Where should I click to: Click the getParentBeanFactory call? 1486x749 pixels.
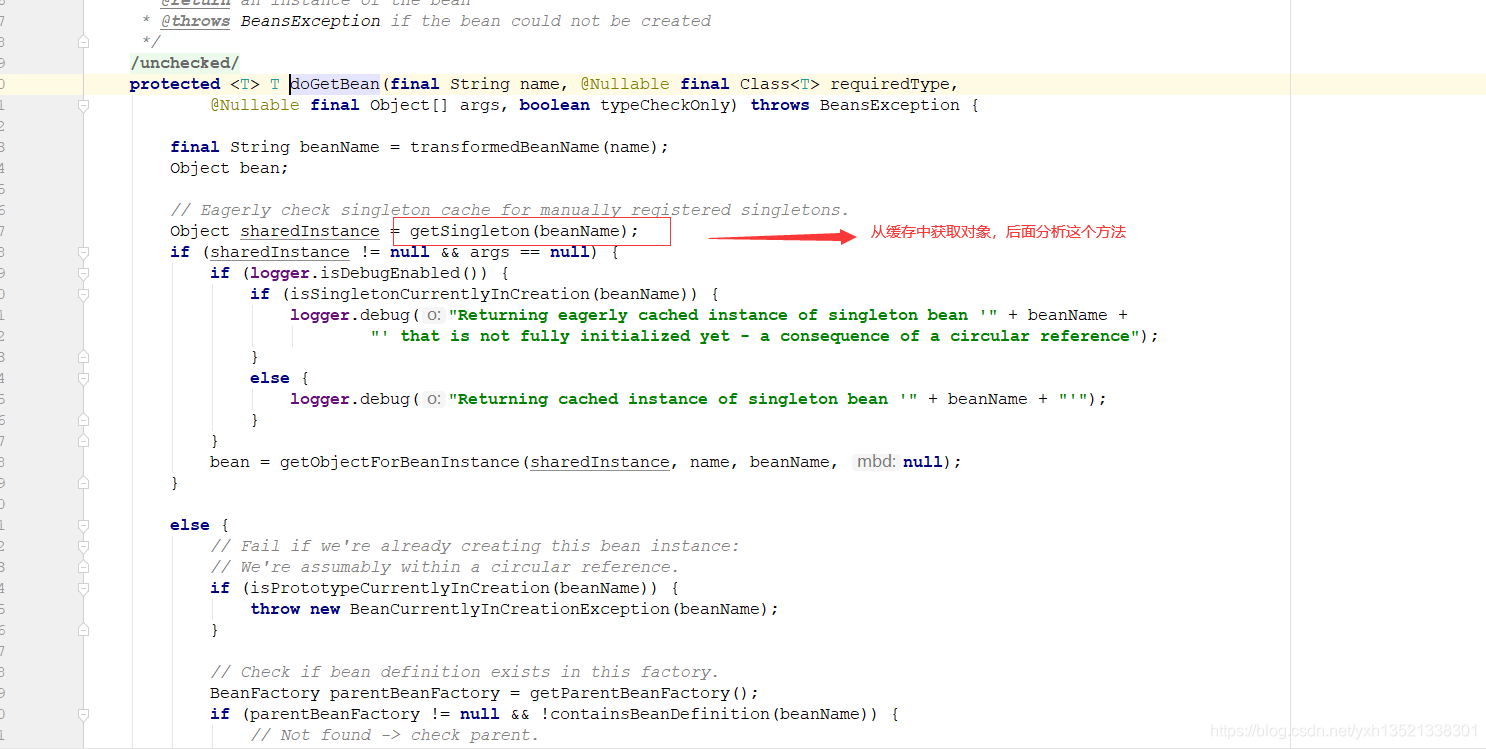(x=630, y=693)
